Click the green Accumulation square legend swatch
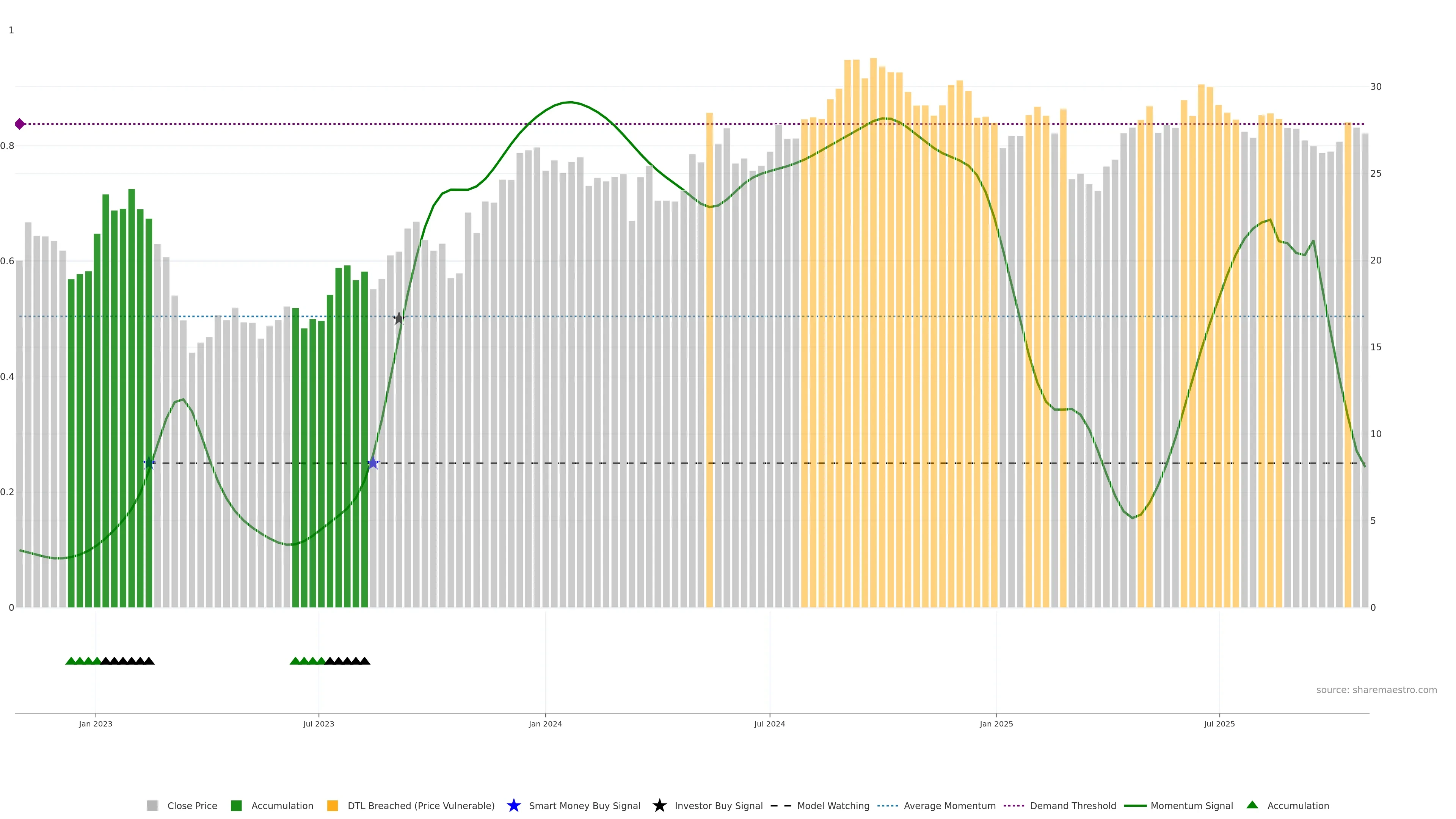The height and width of the screenshot is (819, 1456). pyautogui.click(x=236, y=805)
